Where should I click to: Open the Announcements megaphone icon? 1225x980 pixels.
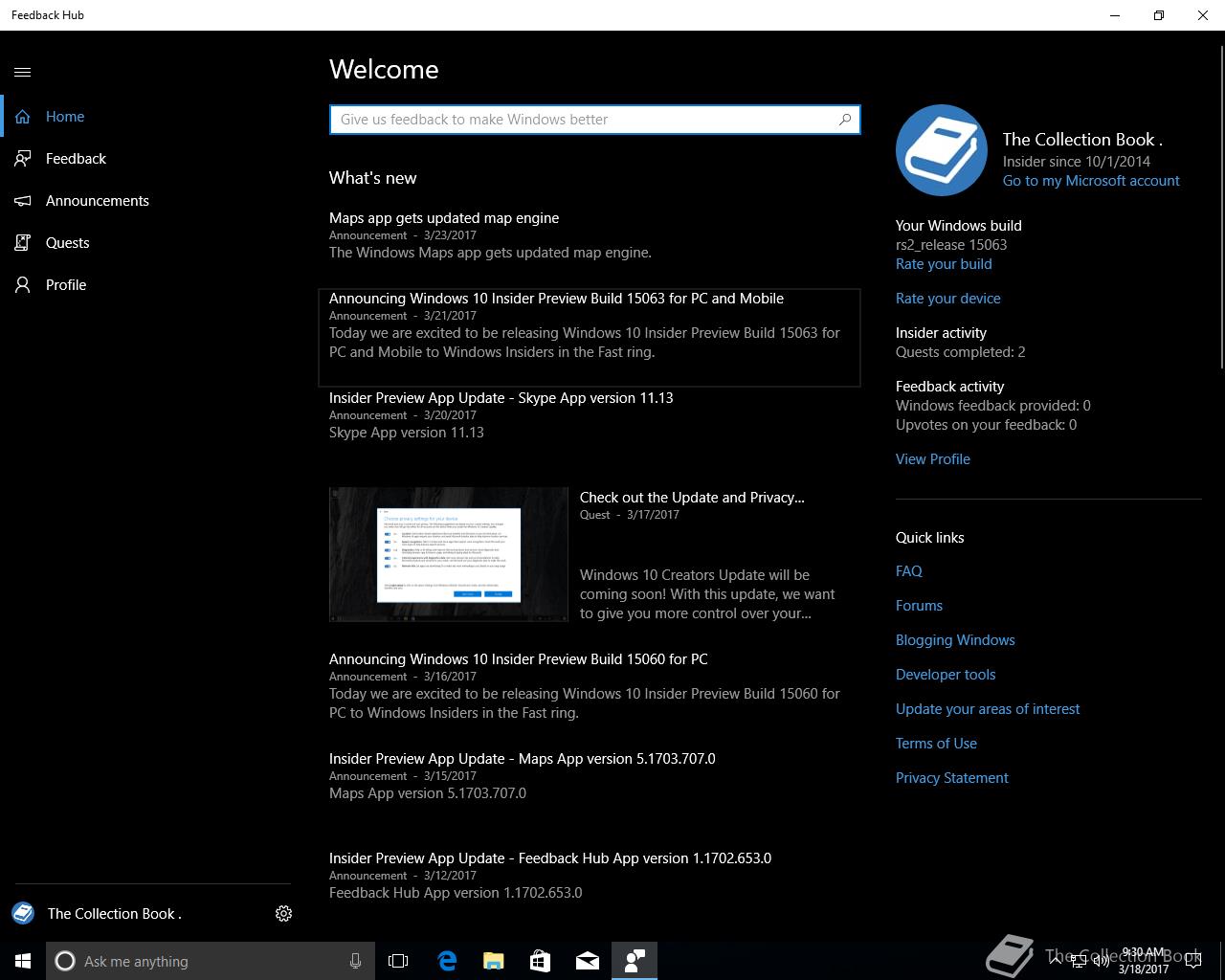pyautogui.click(x=23, y=201)
